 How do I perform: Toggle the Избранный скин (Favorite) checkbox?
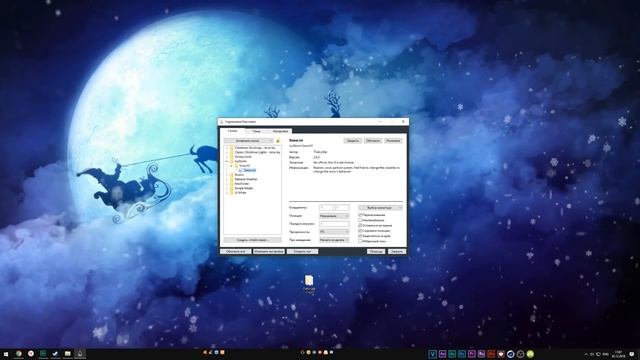(360, 241)
